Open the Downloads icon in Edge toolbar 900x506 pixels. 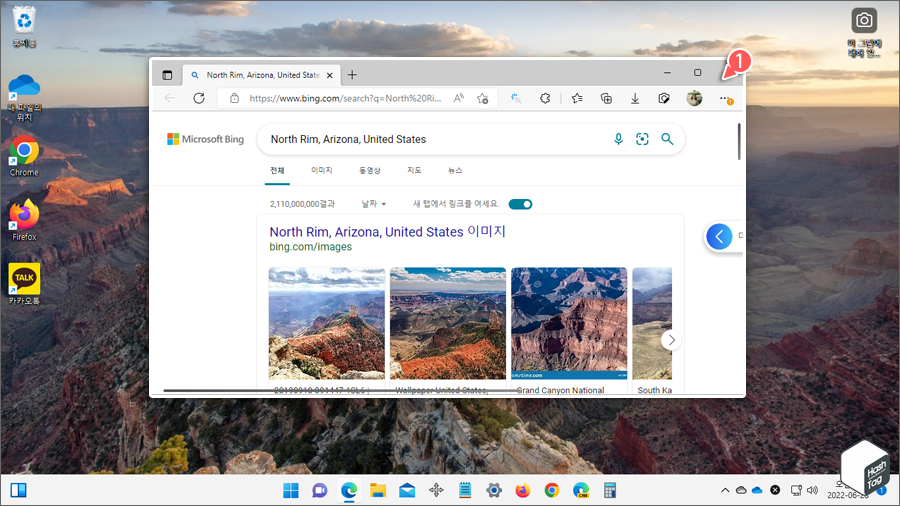coord(635,98)
